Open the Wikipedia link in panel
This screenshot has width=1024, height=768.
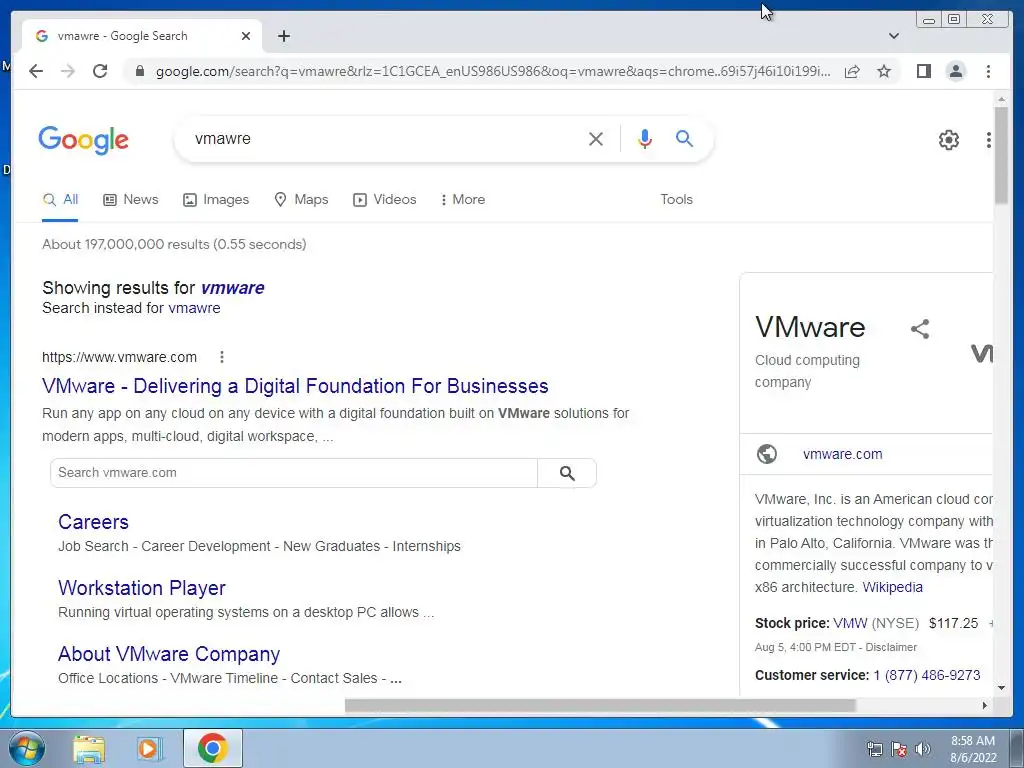click(x=892, y=587)
